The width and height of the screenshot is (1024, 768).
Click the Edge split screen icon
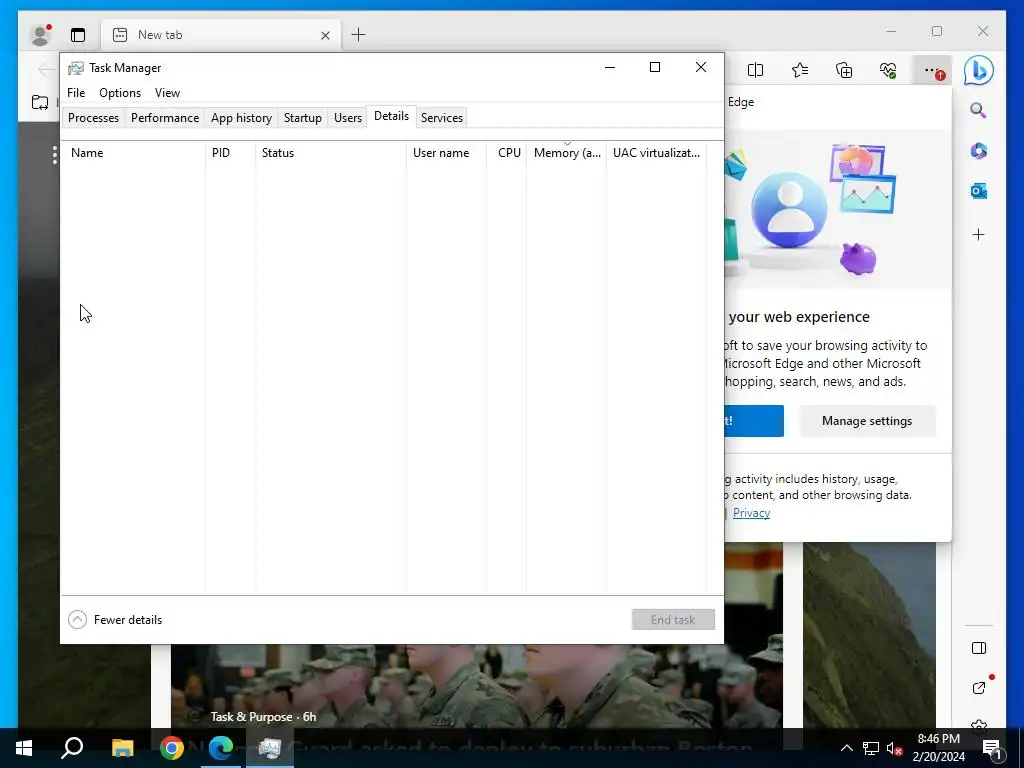pyautogui.click(x=756, y=70)
